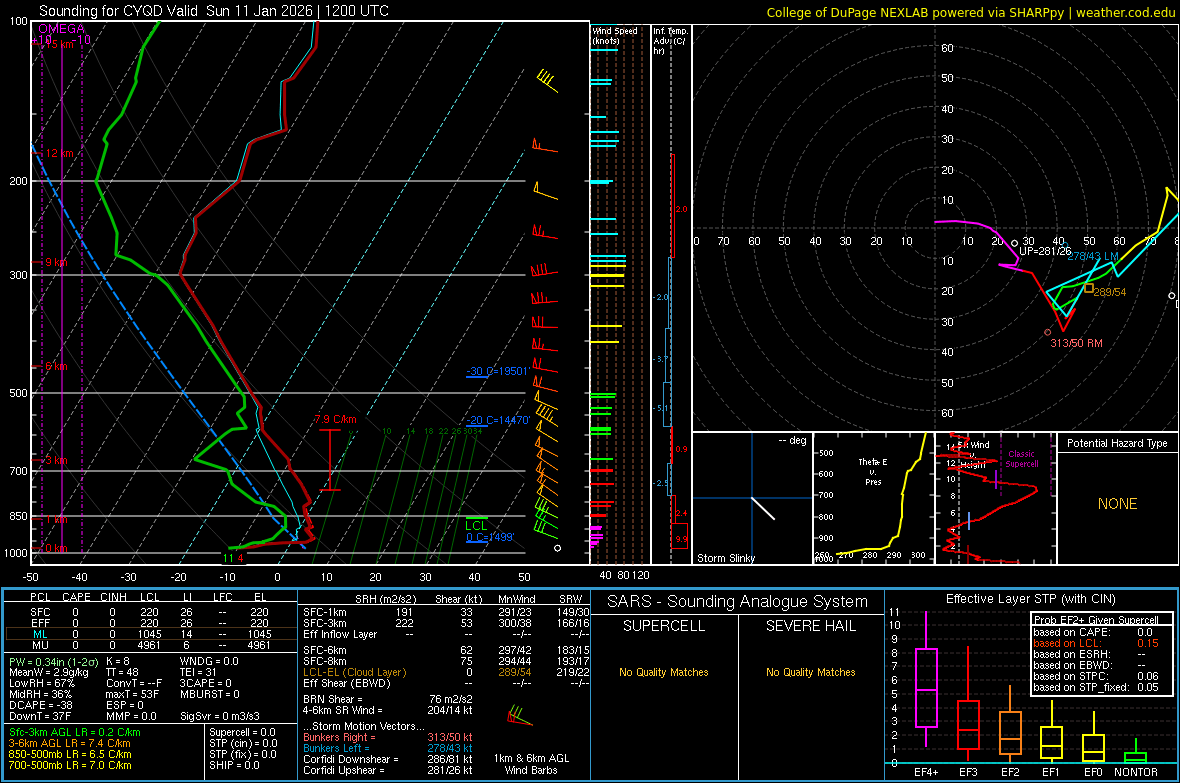Click the yellow wind barb nearest the 100 mb level
The height and width of the screenshot is (783, 1180).
(x=547, y=81)
